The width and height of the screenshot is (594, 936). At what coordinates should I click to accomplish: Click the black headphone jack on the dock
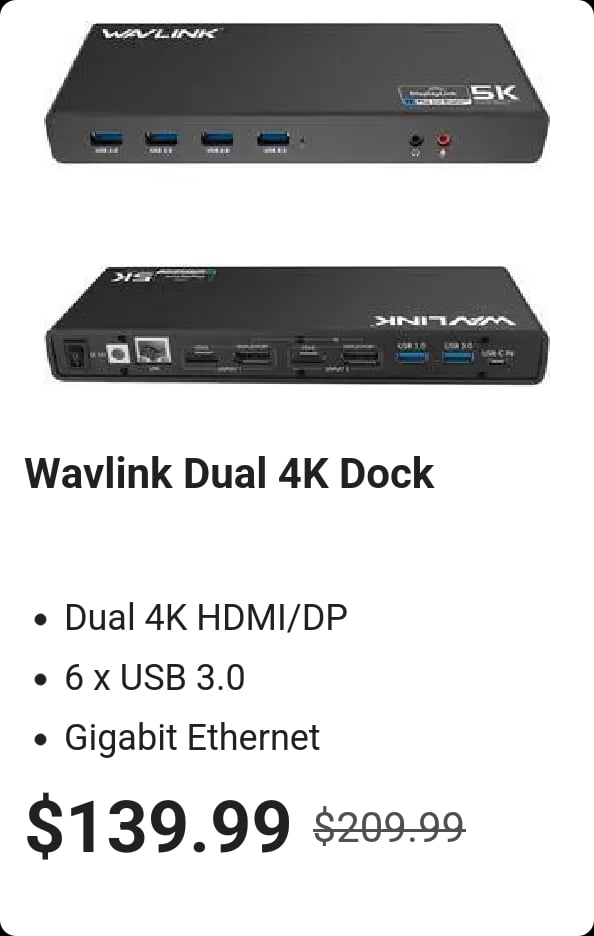(x=416, y=141)
